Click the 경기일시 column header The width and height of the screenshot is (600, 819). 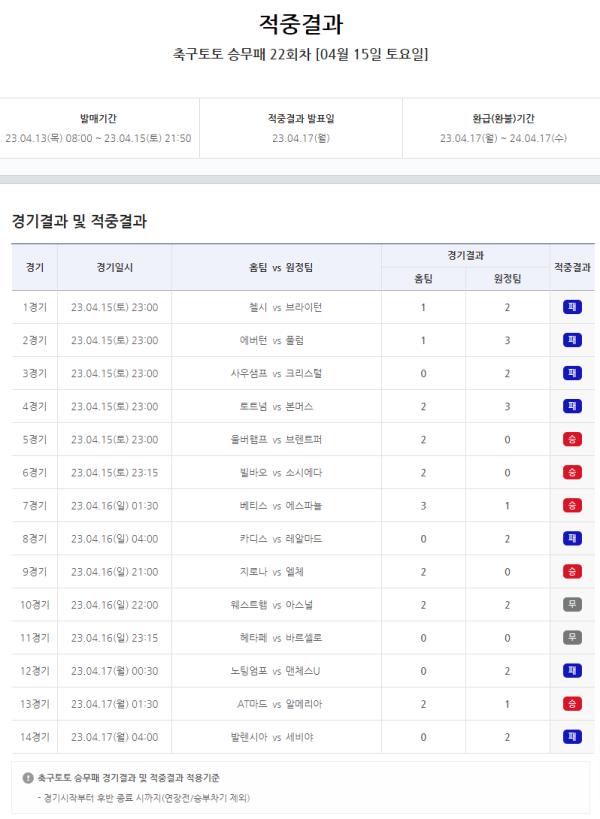pyautogui.click(x=114, y=267)
